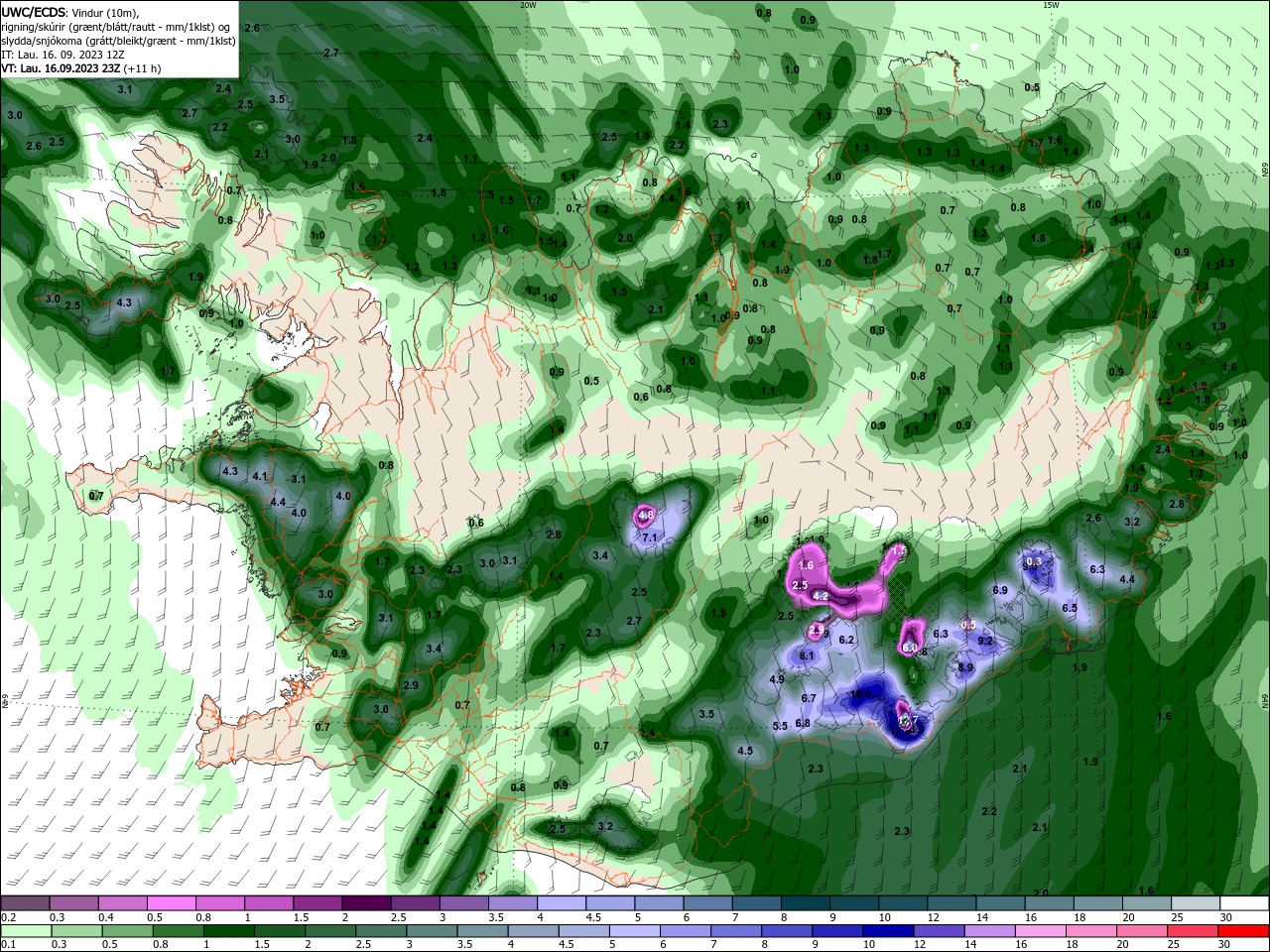Viewport: 1270px width, 952px height.
Task: Click the 12.0 value in the dark blue area
Action: click(860, 695)
